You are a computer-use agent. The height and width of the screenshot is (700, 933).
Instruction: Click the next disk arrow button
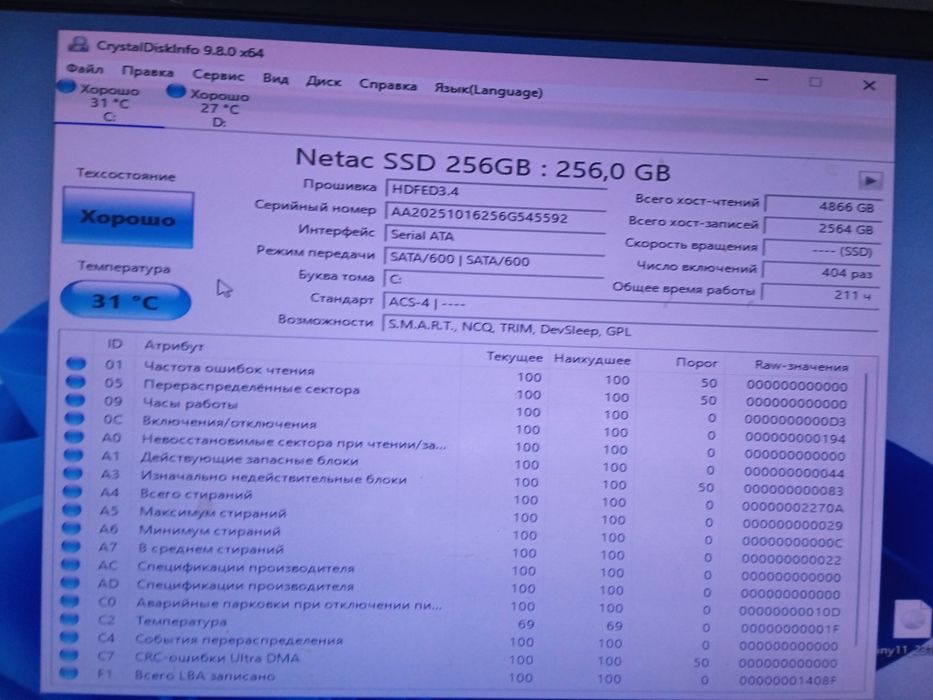(x=870, y=180)
